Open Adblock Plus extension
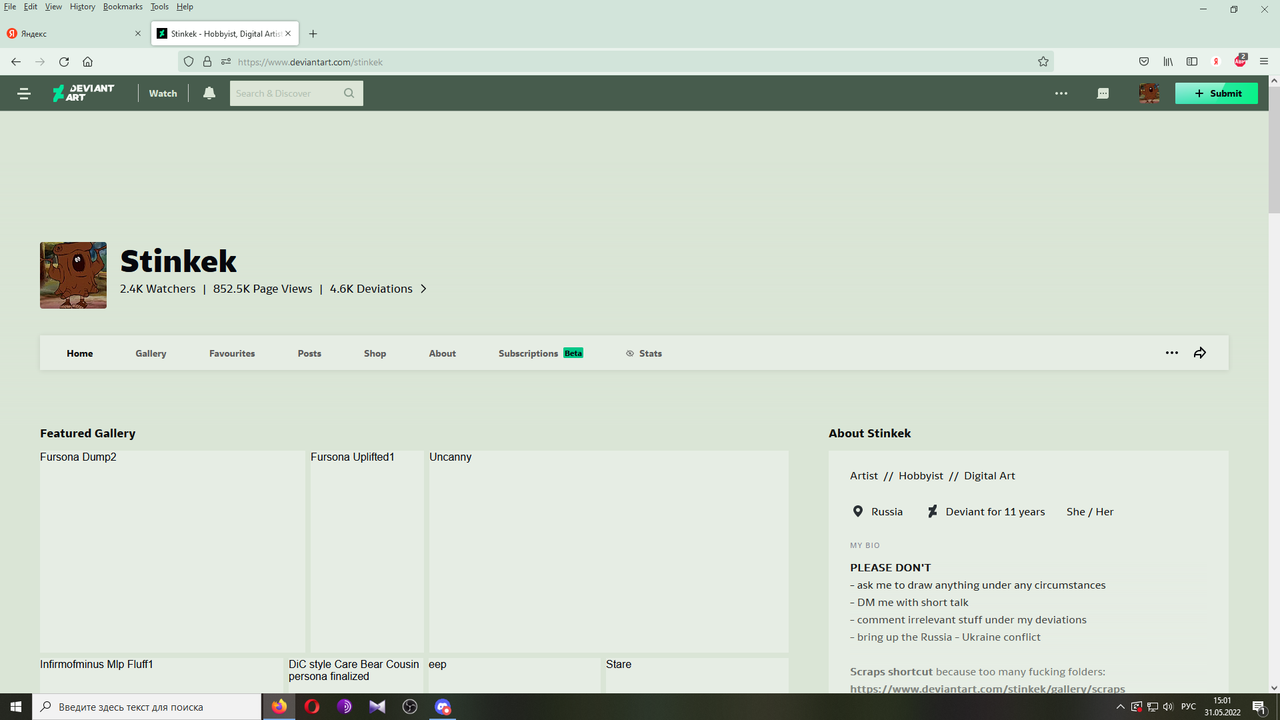Image resolution: width=1280 pixels, height=720 pixels. tap(1240, 60)
